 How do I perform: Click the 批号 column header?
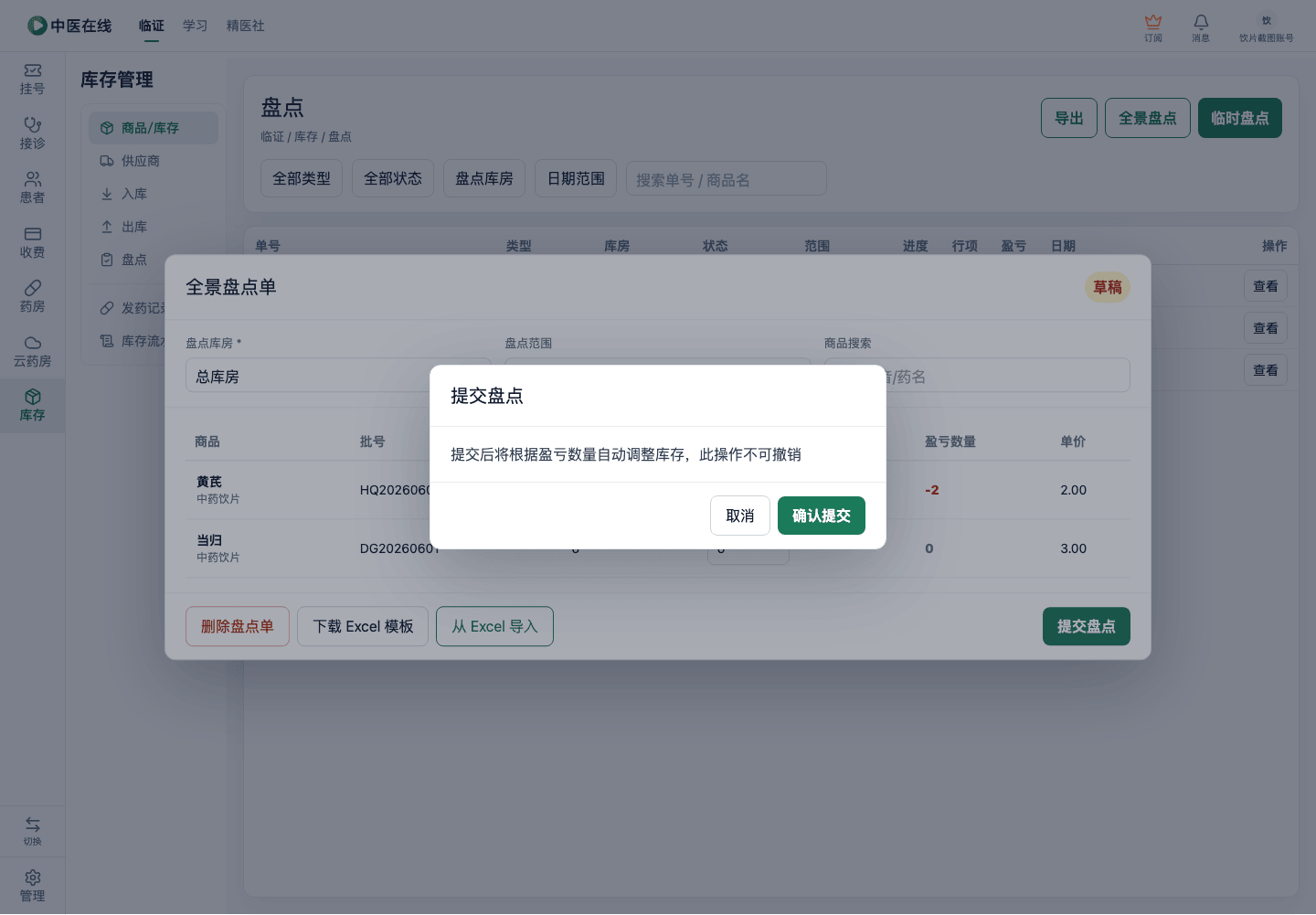point(373,442)
